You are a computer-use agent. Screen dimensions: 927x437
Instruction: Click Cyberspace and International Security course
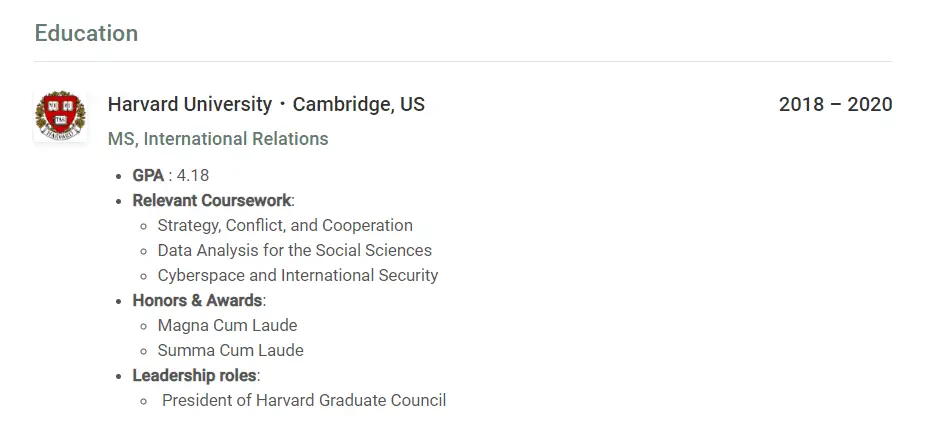point(298,276)
